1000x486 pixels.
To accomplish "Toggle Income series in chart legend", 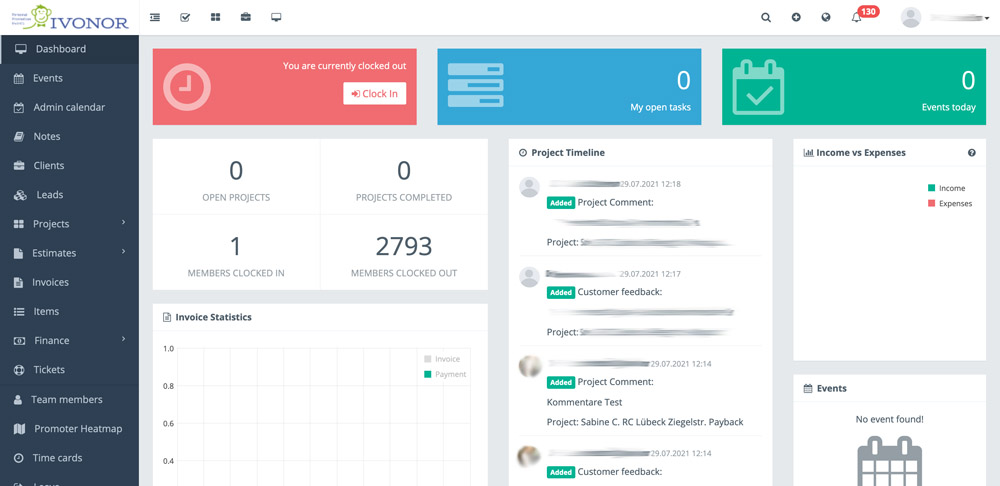I will pyautogui.click(x=946, y=188).
